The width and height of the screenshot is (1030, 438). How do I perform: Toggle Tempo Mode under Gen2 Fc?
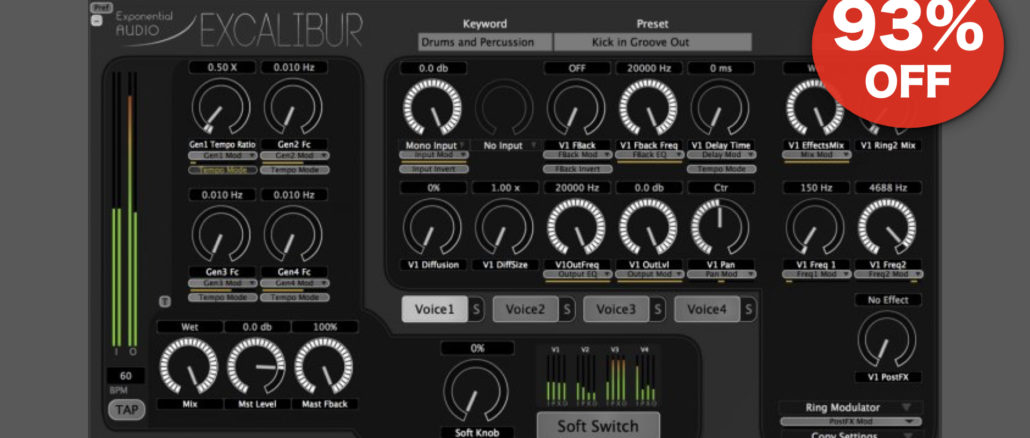pos(294,170)
